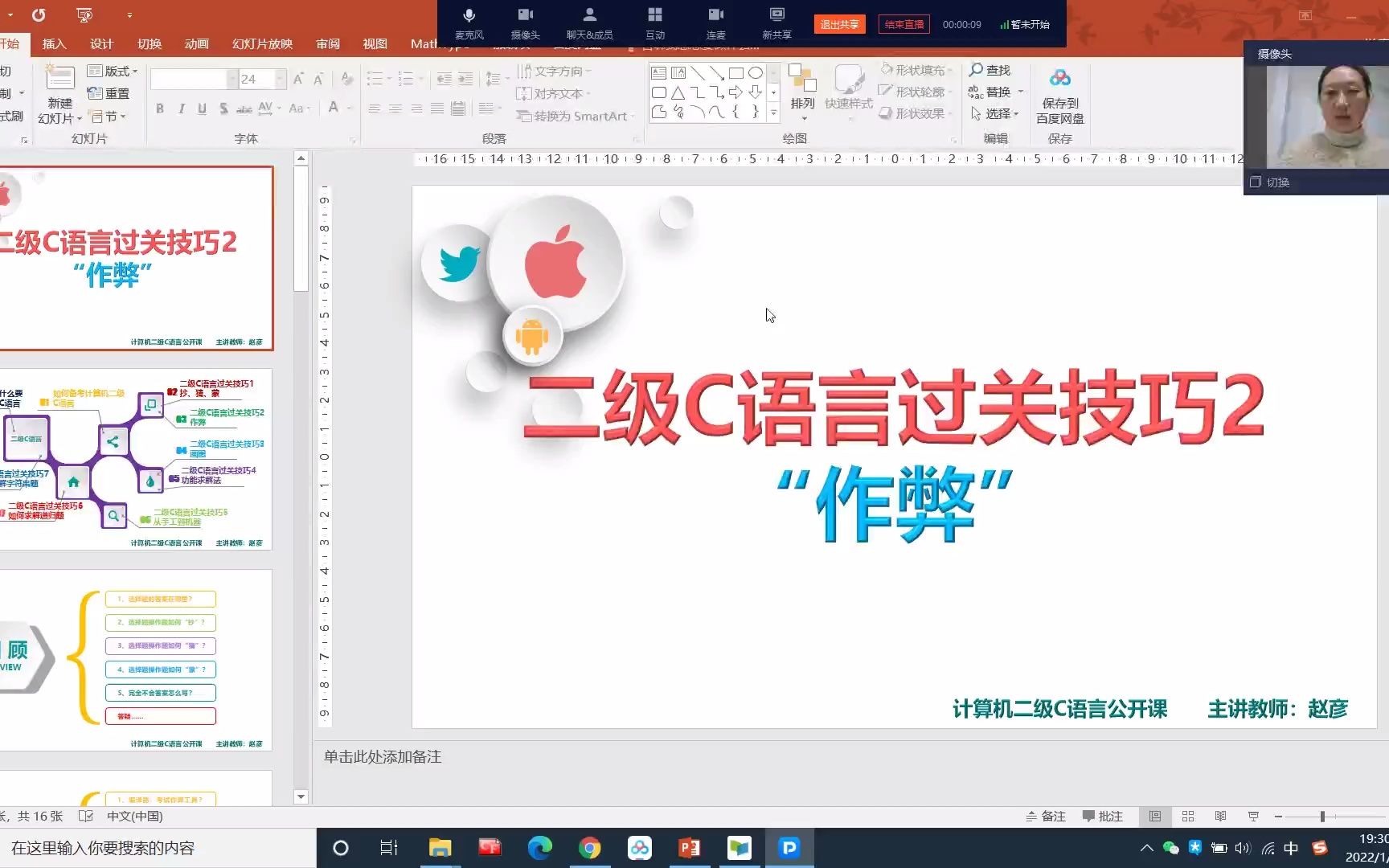Switch to reading view in status bar
Screen dimensions: 1389x868
(x=1220, y=817)
